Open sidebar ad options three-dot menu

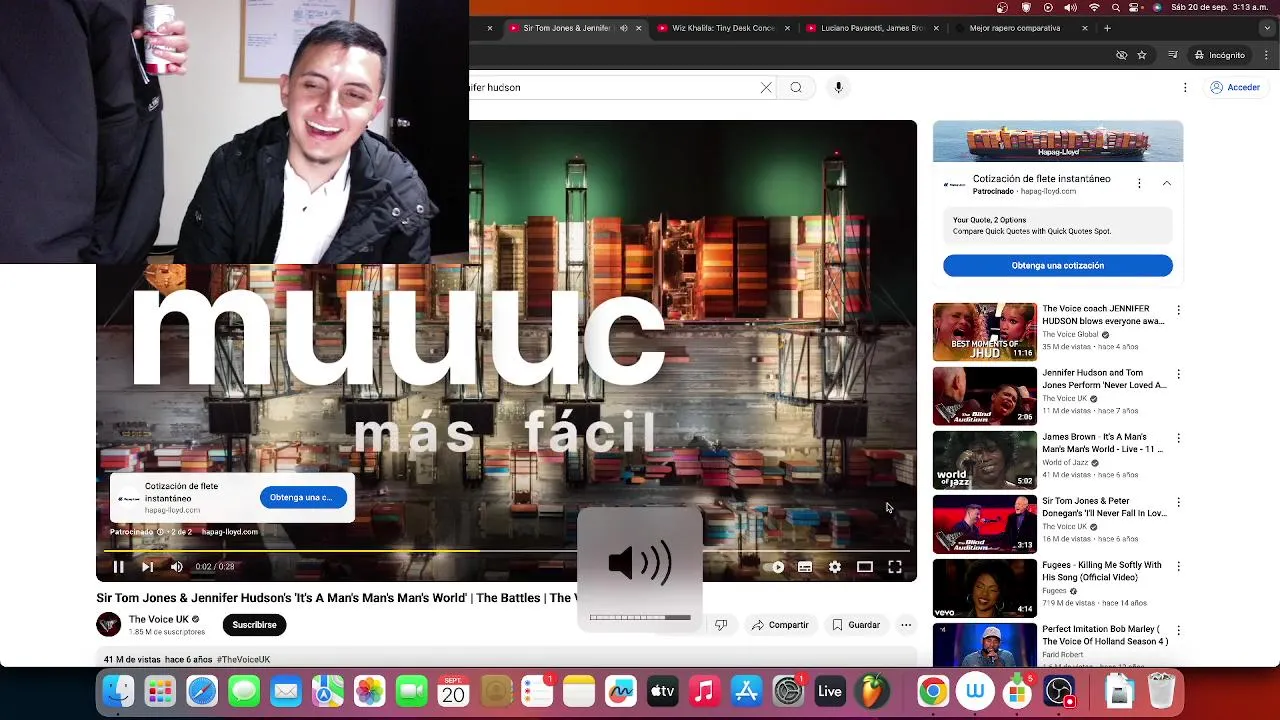tap(1139, 184)
